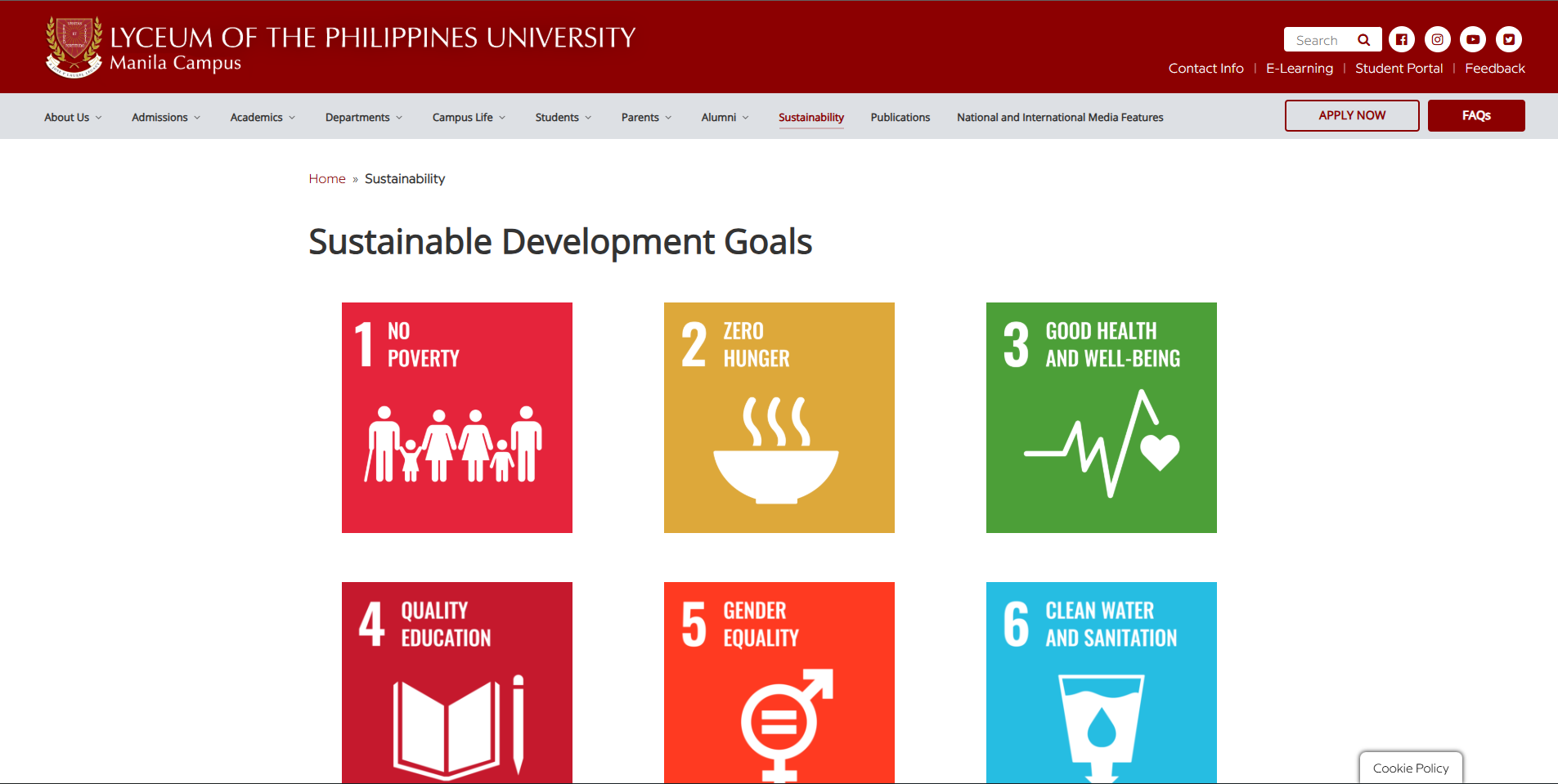Image resolution: width=1558 pixels, height=784 pixels.
Task: Open the Quality Education goal tile
Action: tap(457, 683)
